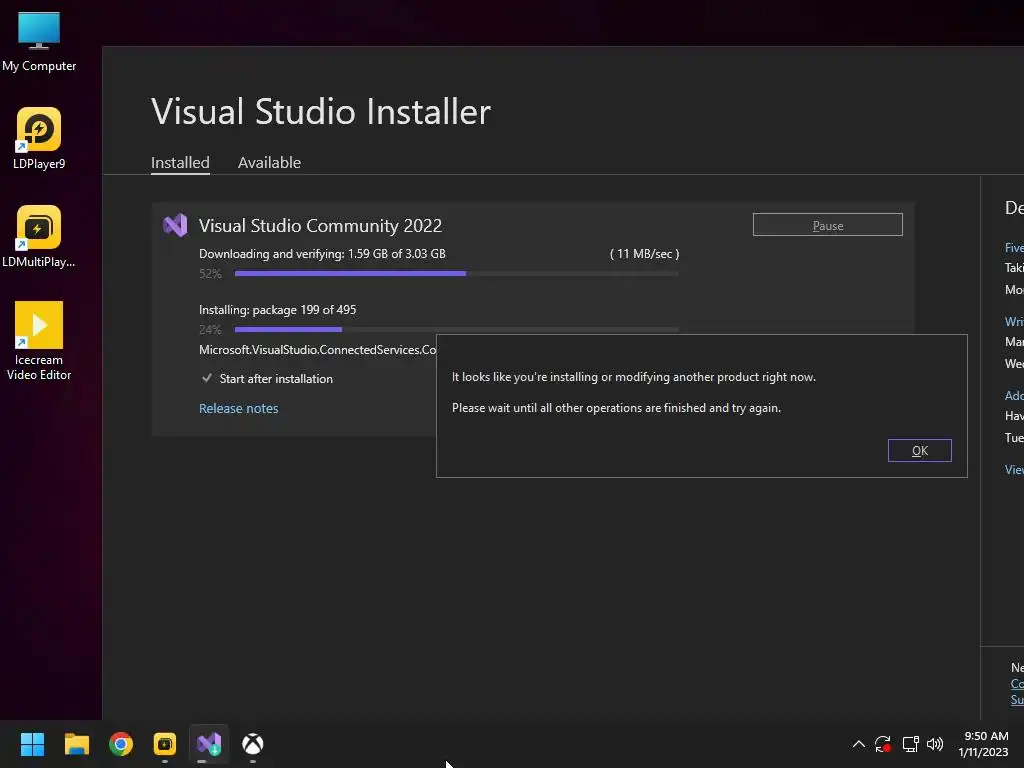The image size is (1024, 768).
Task: Click the '( 11 MB/sec )' speed text
Action: point(645,253)
